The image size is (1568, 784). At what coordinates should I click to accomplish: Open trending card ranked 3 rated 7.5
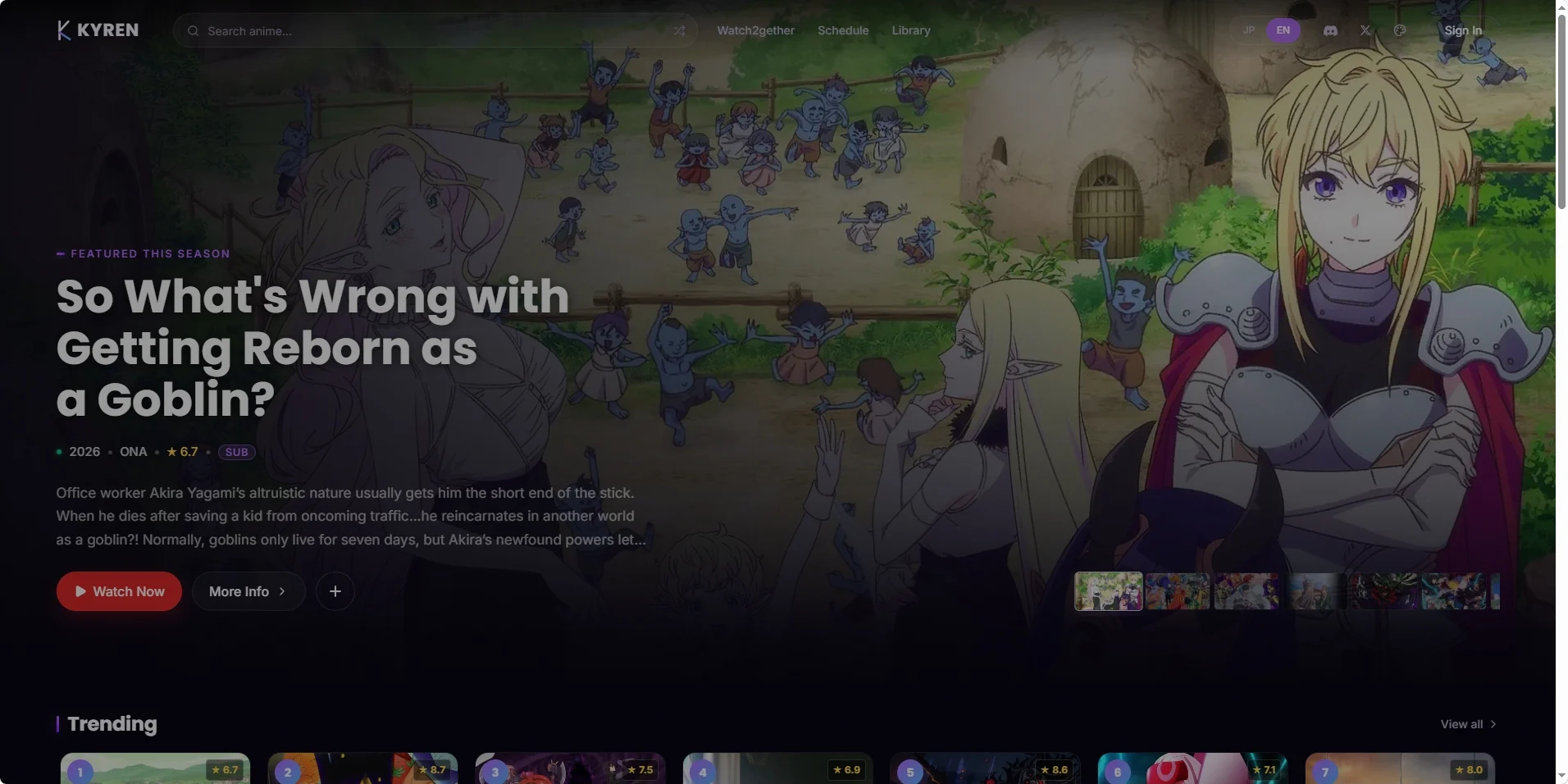(570, 768)
